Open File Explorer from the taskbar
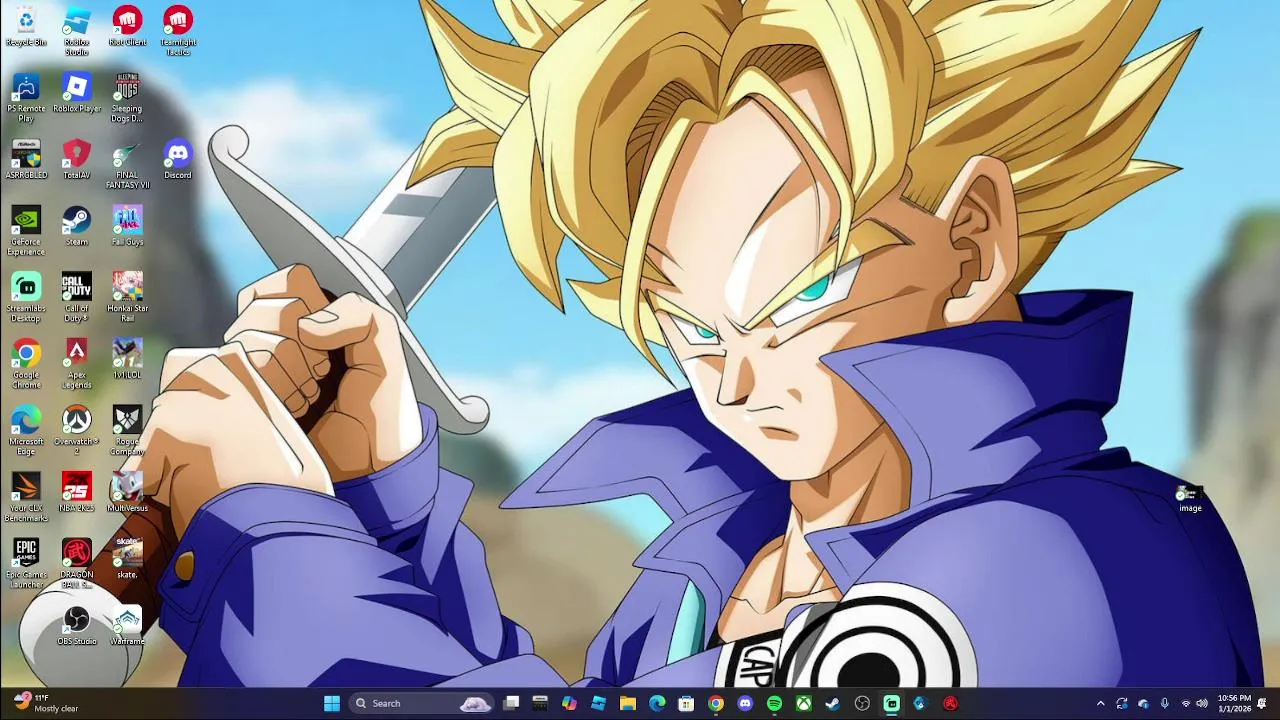The width and height of the screenshot is (1280, 720). [x=628, y=703]
